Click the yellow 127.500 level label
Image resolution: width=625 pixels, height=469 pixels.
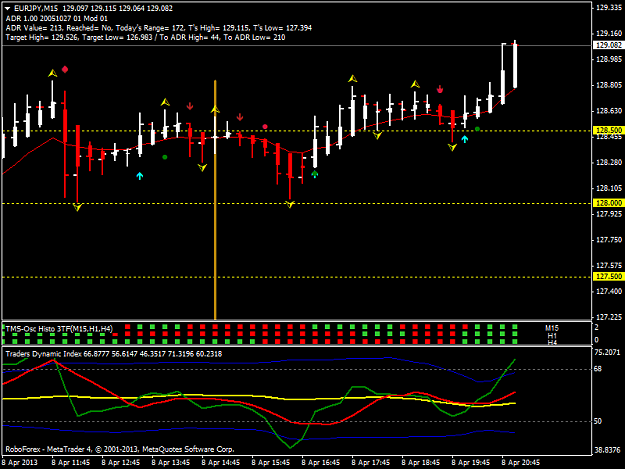tap(608, 277)
